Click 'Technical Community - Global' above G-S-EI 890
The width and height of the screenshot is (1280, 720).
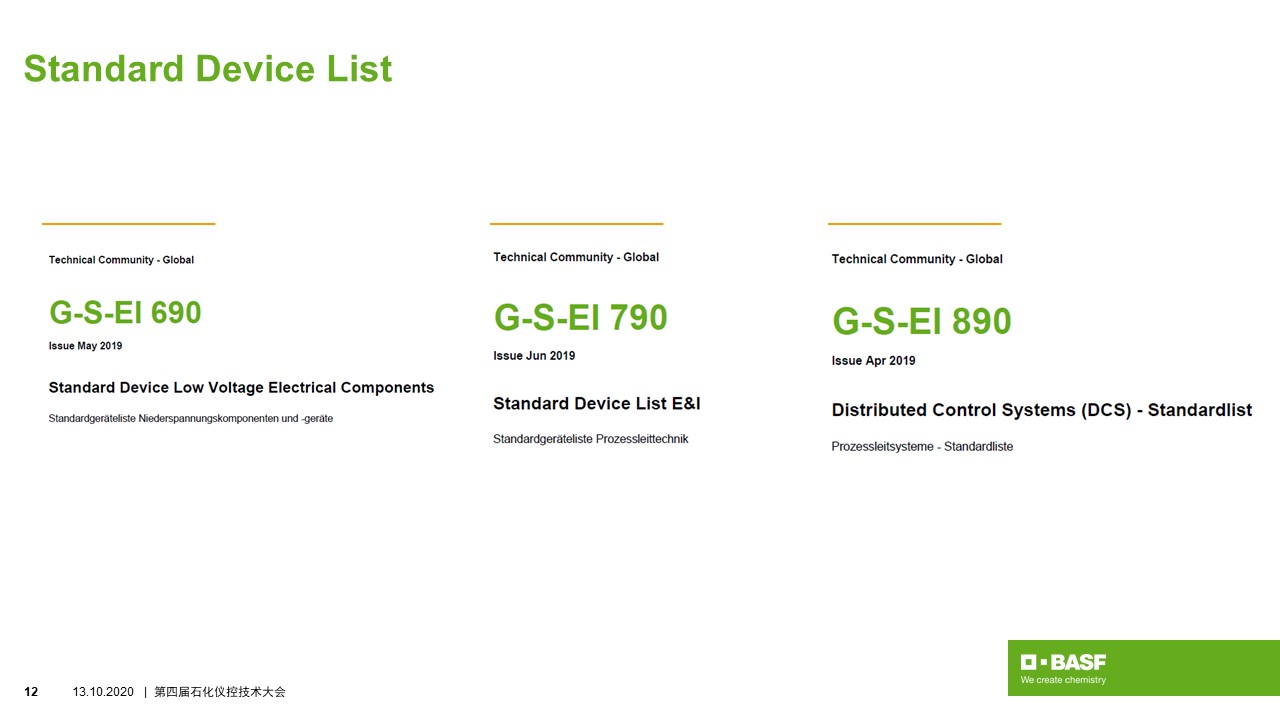(x=917, y=259)
